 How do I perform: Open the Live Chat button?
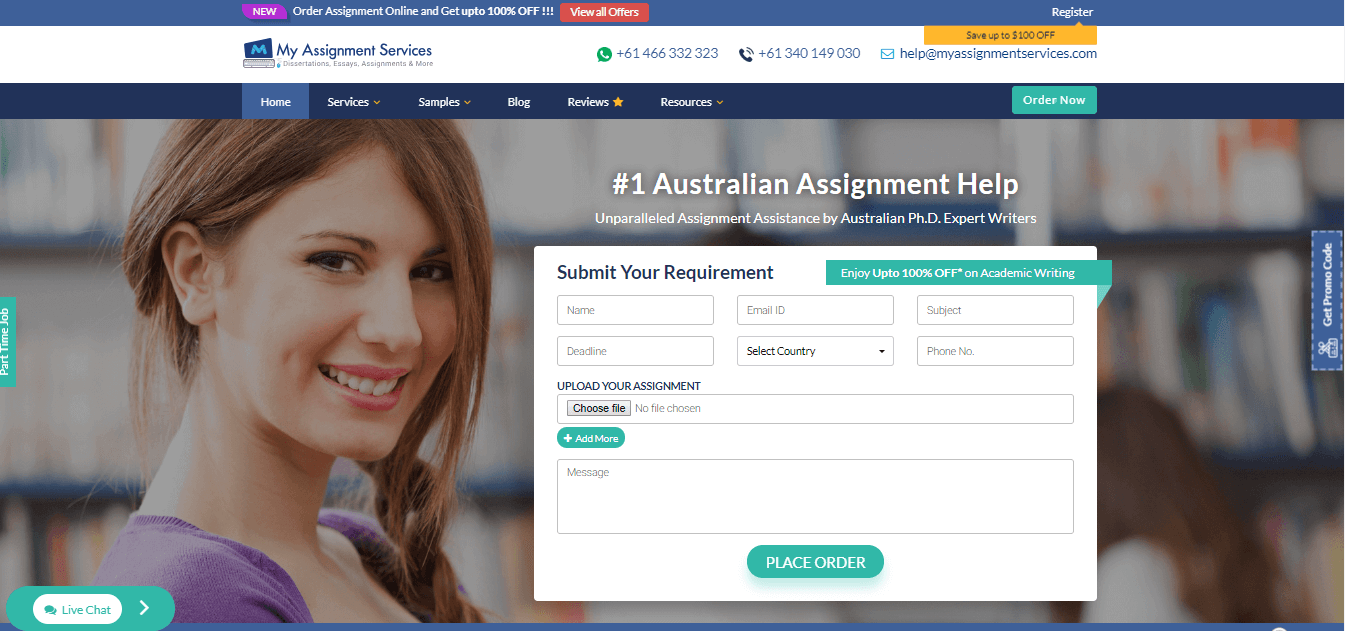pyautogui.click(x=77, y=610)
